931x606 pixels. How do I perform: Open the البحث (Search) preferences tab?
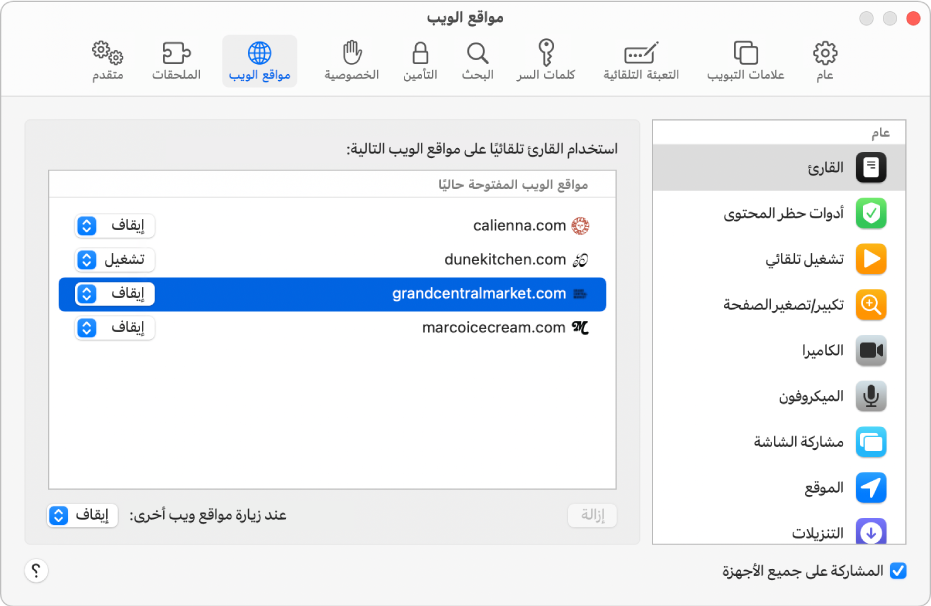tap(477, 61)
